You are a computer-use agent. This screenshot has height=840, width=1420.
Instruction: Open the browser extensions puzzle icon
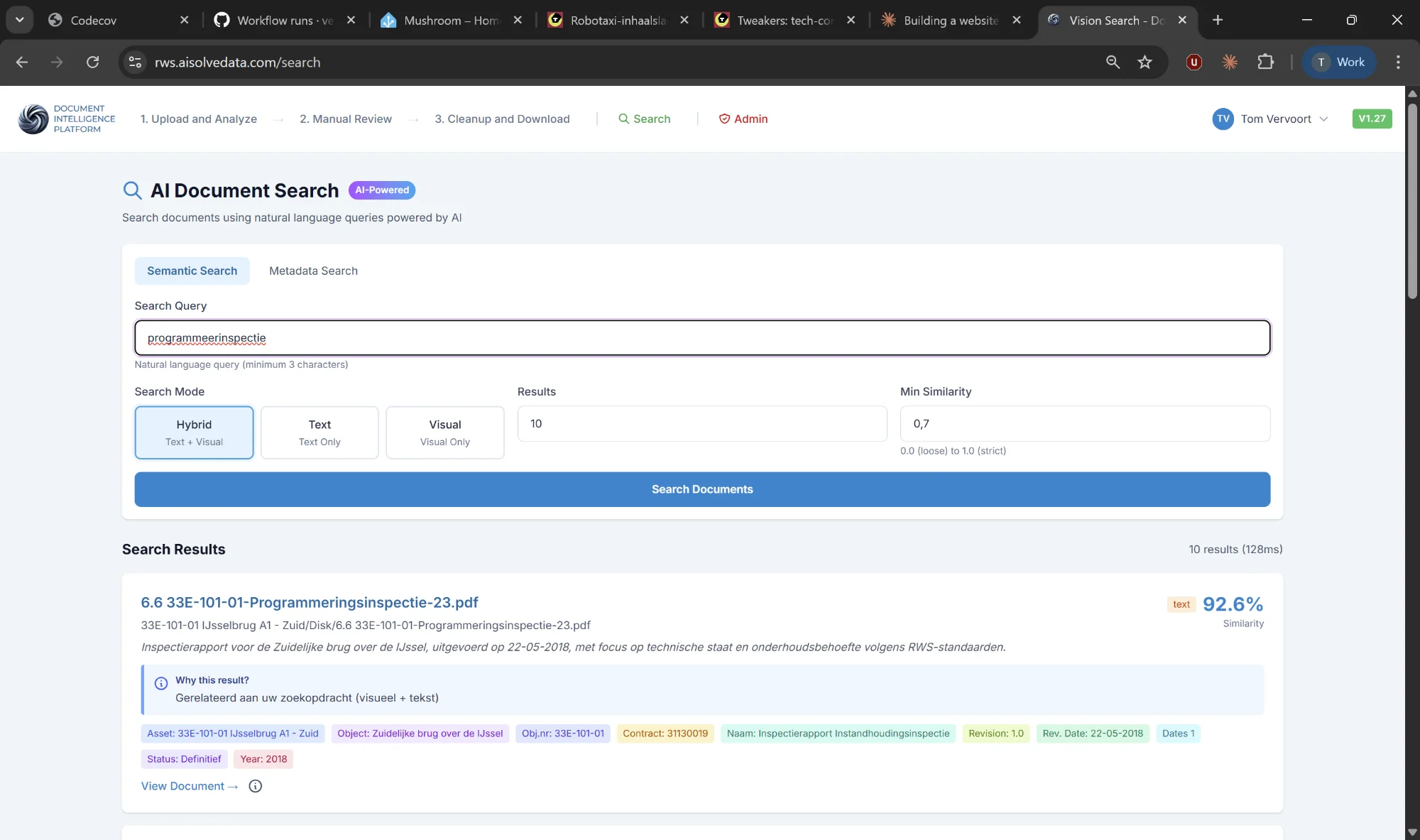1267,62
